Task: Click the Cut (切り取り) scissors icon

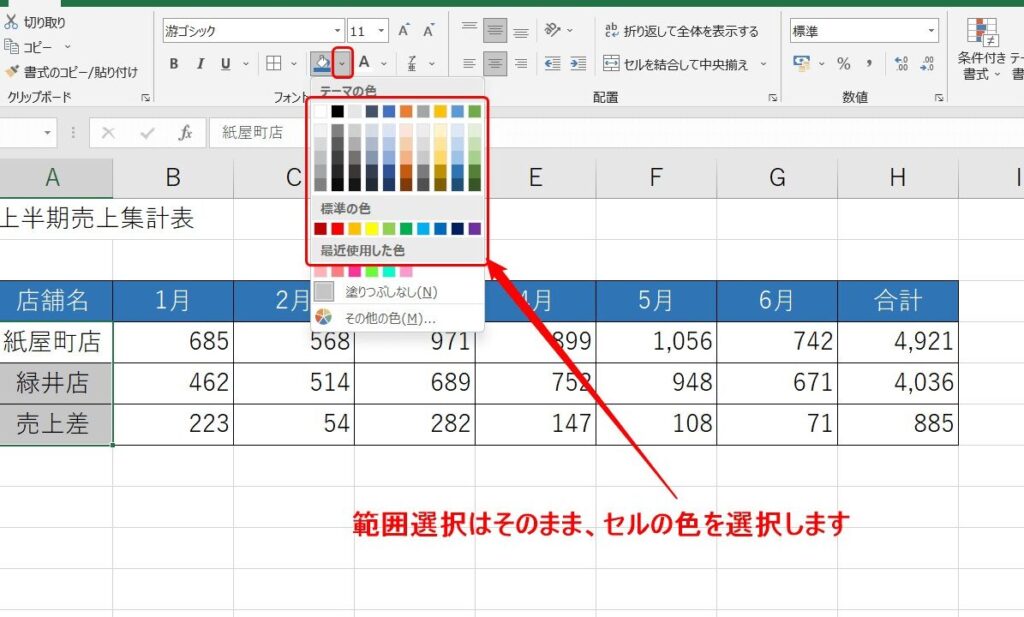Action: 12,21
